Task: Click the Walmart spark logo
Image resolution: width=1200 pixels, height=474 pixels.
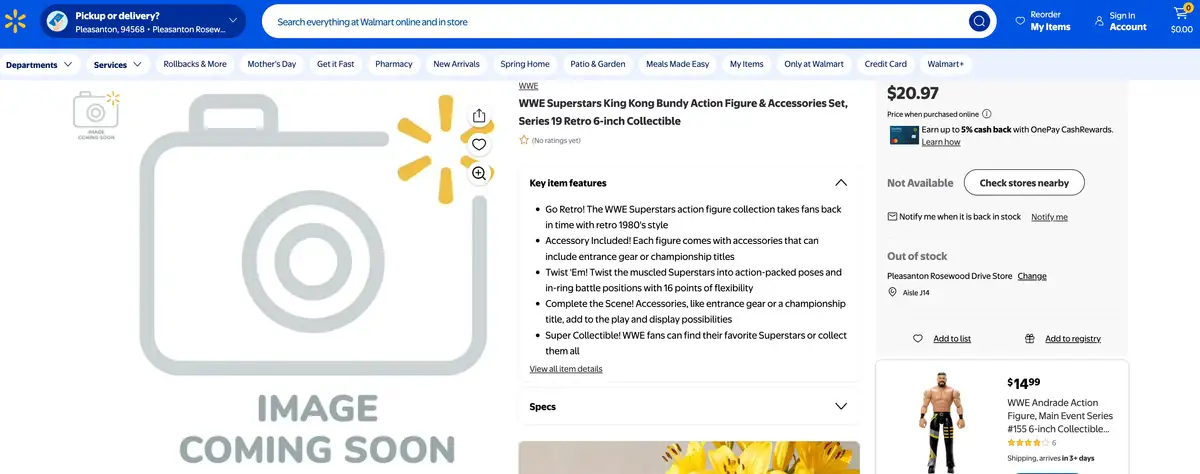Action: click(15, 21)
